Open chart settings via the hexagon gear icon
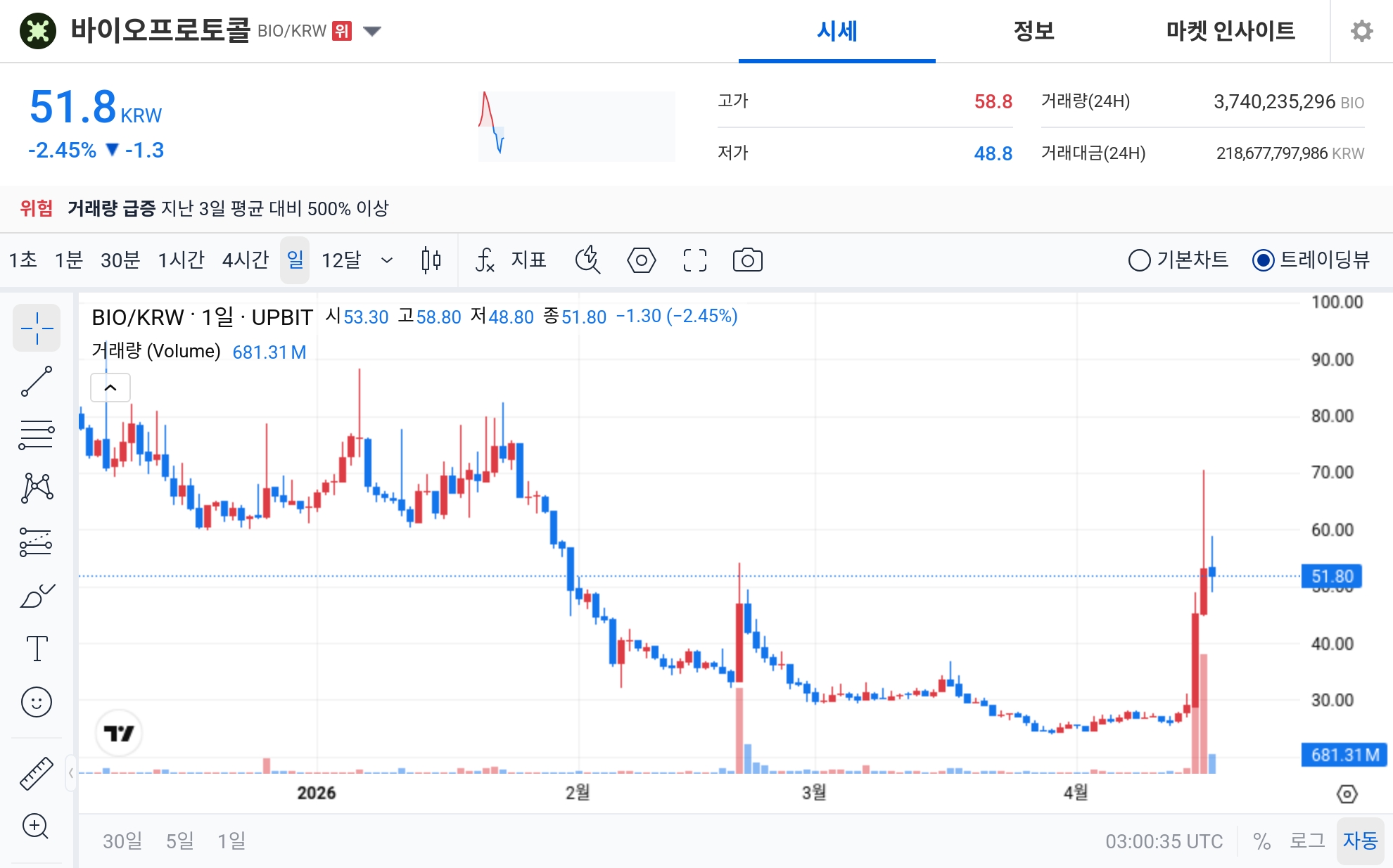Screen dimensions: 1393x868 pyautogui.click(x=641, y=260)
